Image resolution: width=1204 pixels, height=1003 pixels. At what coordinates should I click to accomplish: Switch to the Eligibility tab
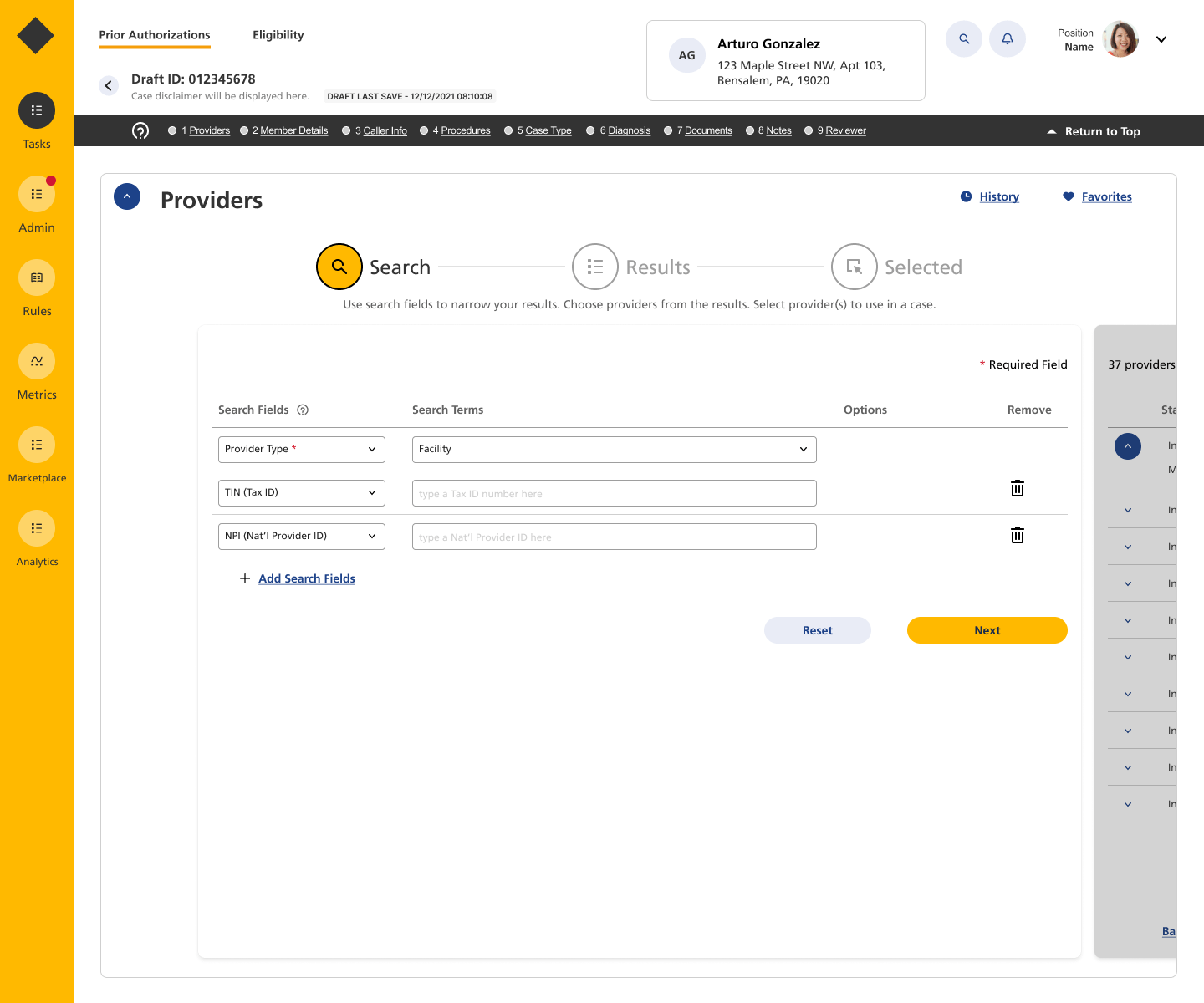coord(278,35)
